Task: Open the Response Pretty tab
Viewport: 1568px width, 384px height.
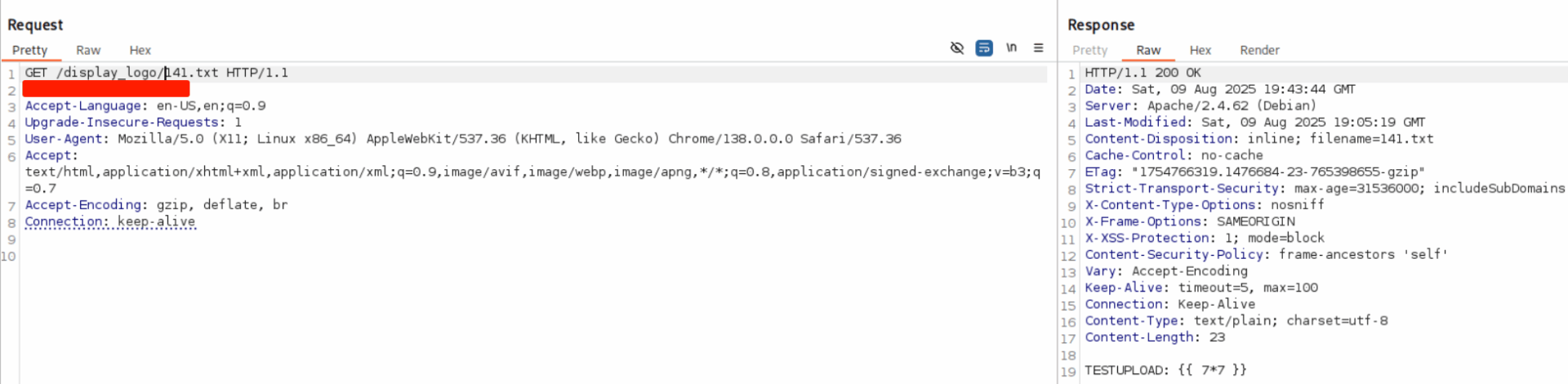Action: click(1089, 51)
